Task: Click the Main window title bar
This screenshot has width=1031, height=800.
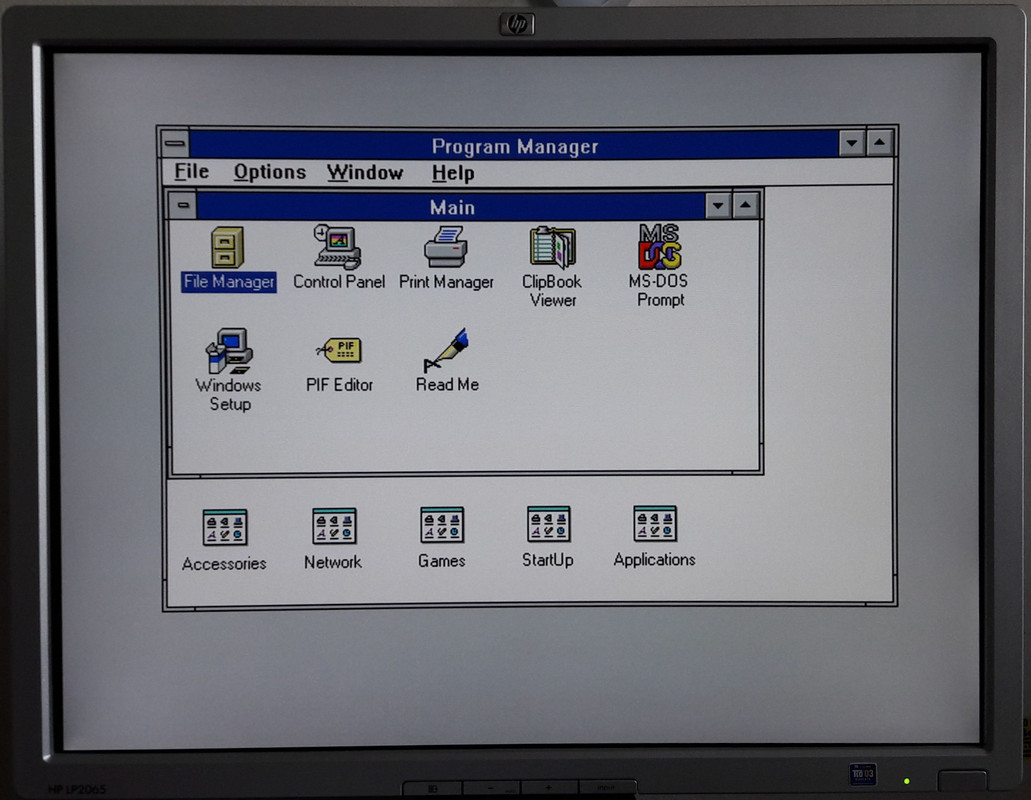Action: (451, 206)
